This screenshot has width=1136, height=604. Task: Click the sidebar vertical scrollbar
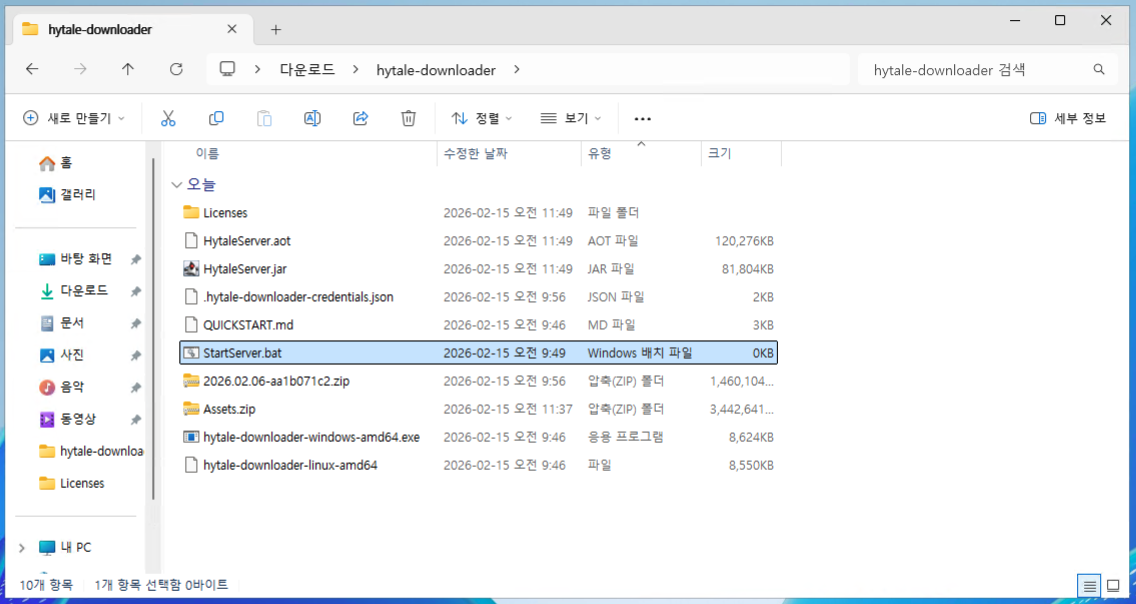click(x=153, y=330)
